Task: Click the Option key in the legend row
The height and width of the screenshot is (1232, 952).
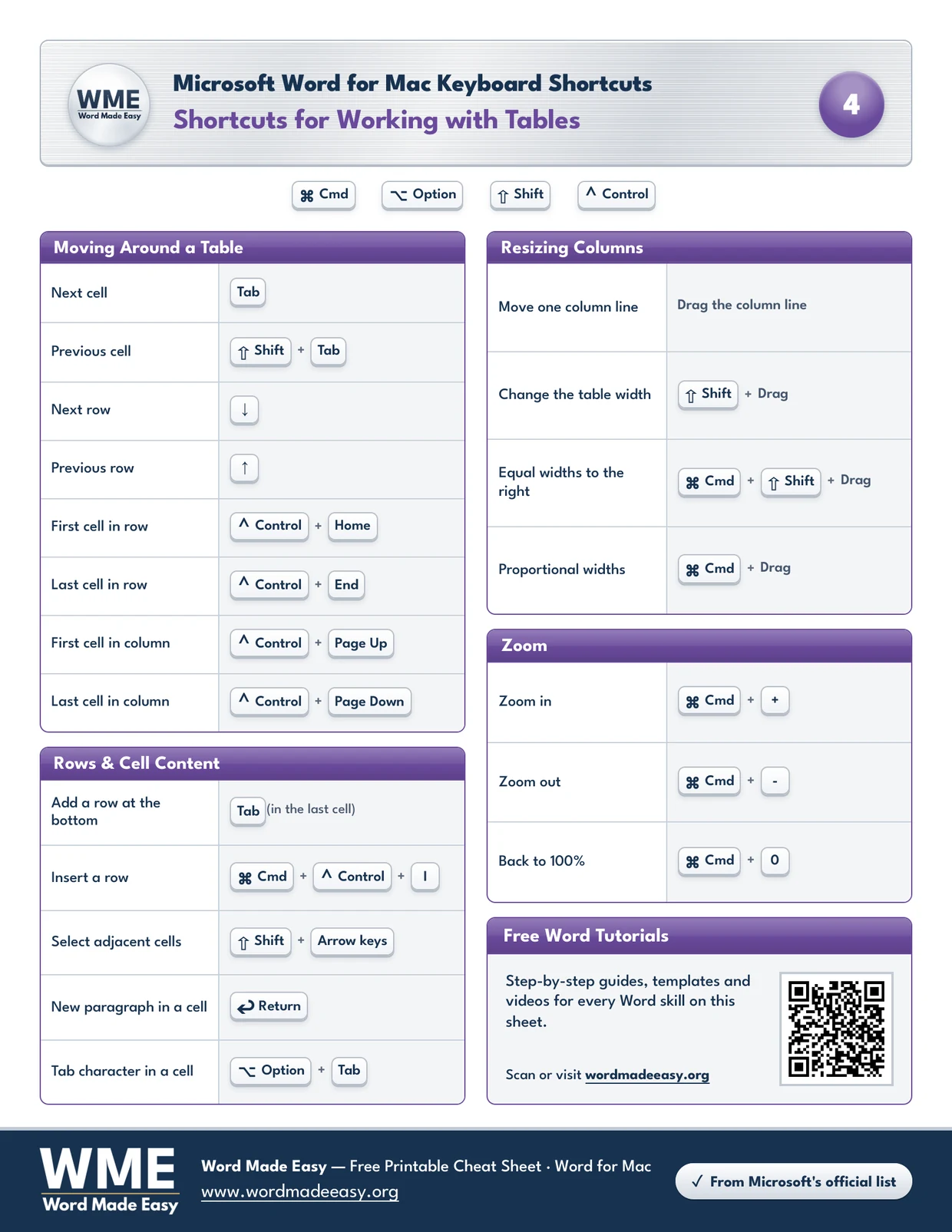Action: tap(422, 195)
